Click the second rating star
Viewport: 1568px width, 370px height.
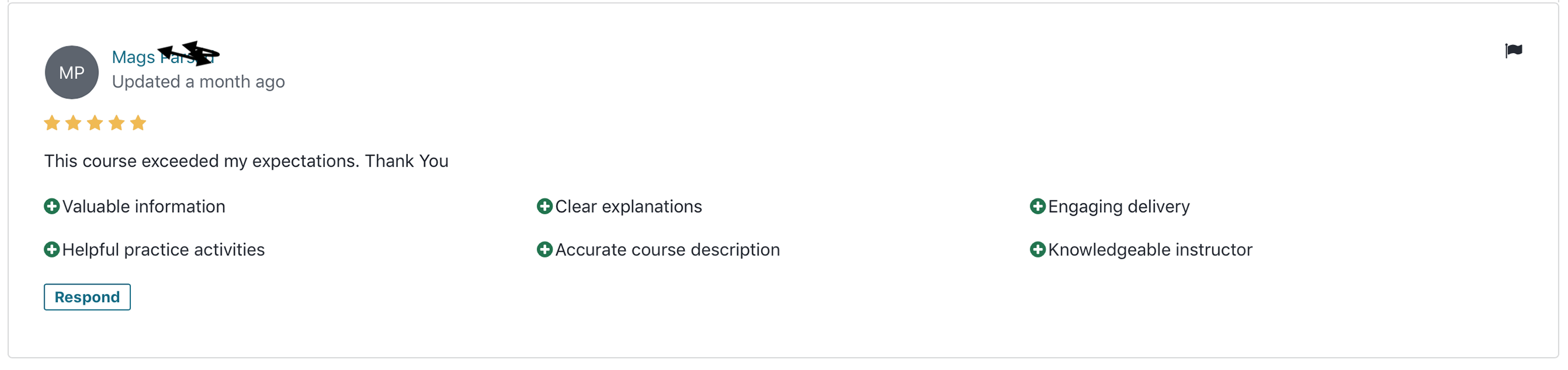pyautogui.click(x=73, y=123)
